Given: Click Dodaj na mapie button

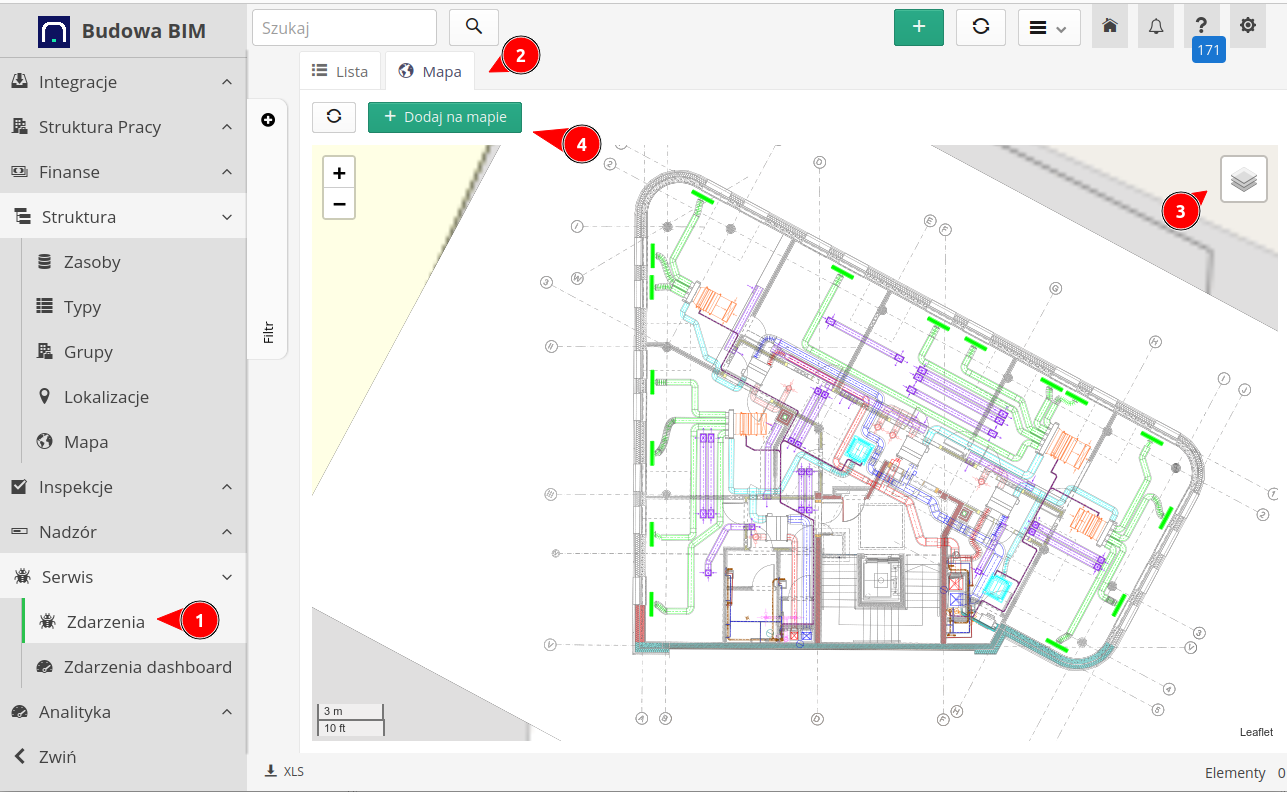Looking at the screenshot, I should pyautogui.click(x=445, y=117).
